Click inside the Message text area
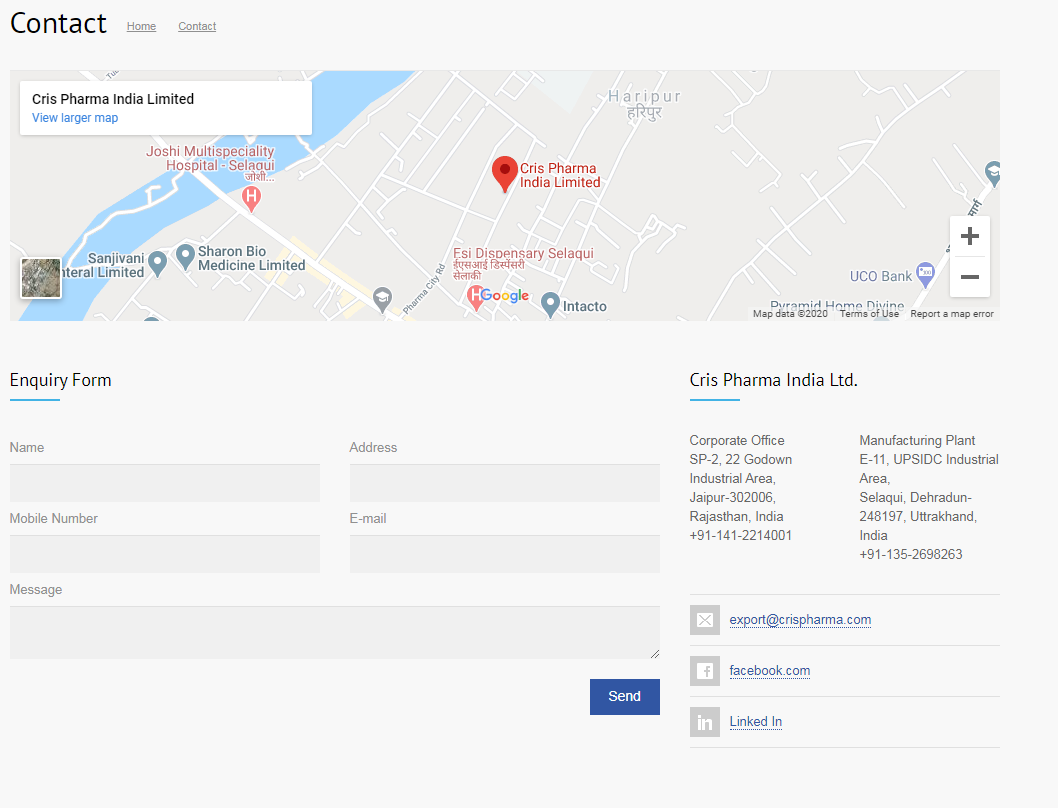Screen dimensions: 1058x808 [x=334, y=632]
